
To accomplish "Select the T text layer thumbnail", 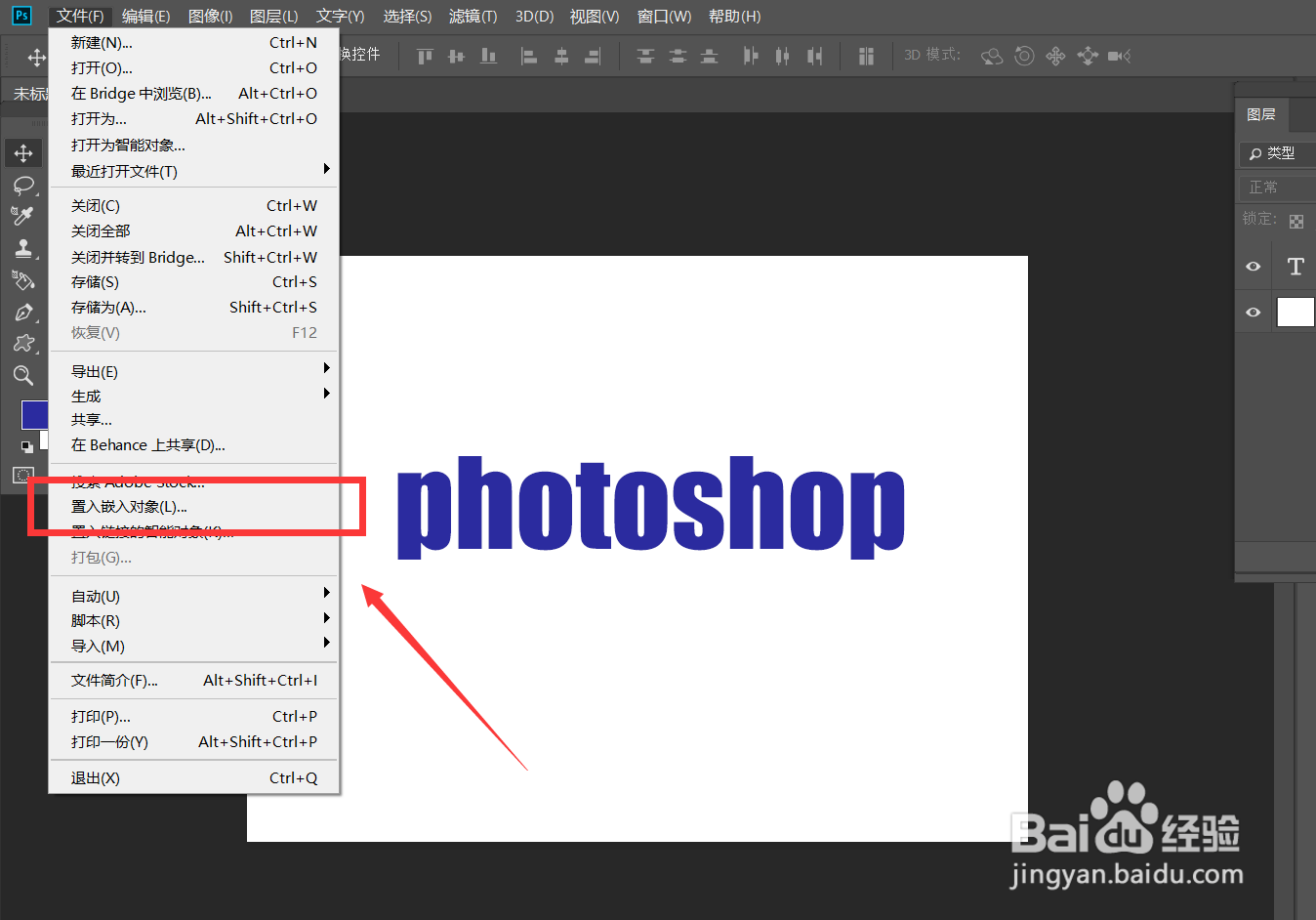I will tap(1295, 267).
